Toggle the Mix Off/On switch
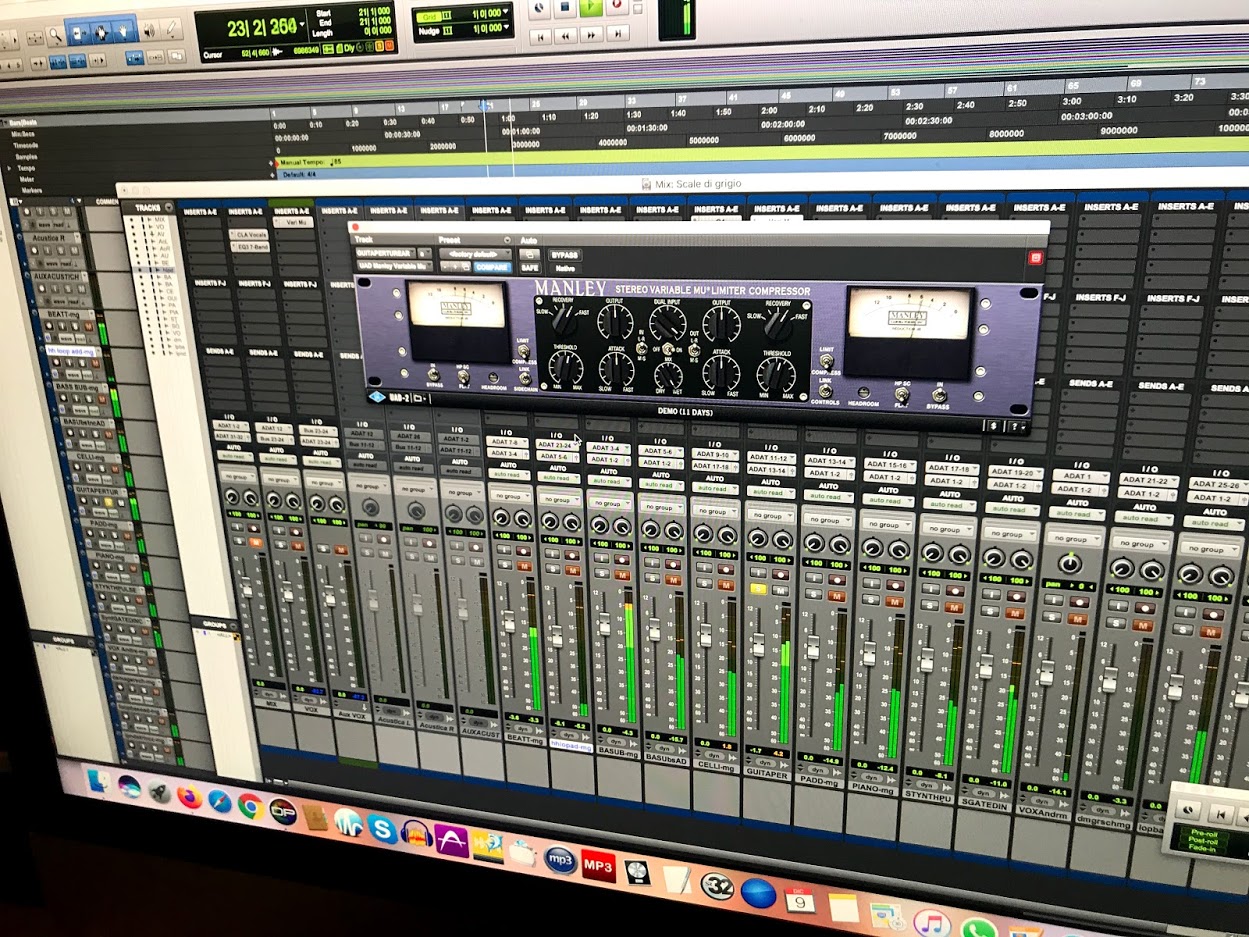This screenshot has width=1249, height=937. [x=669, y=349]
